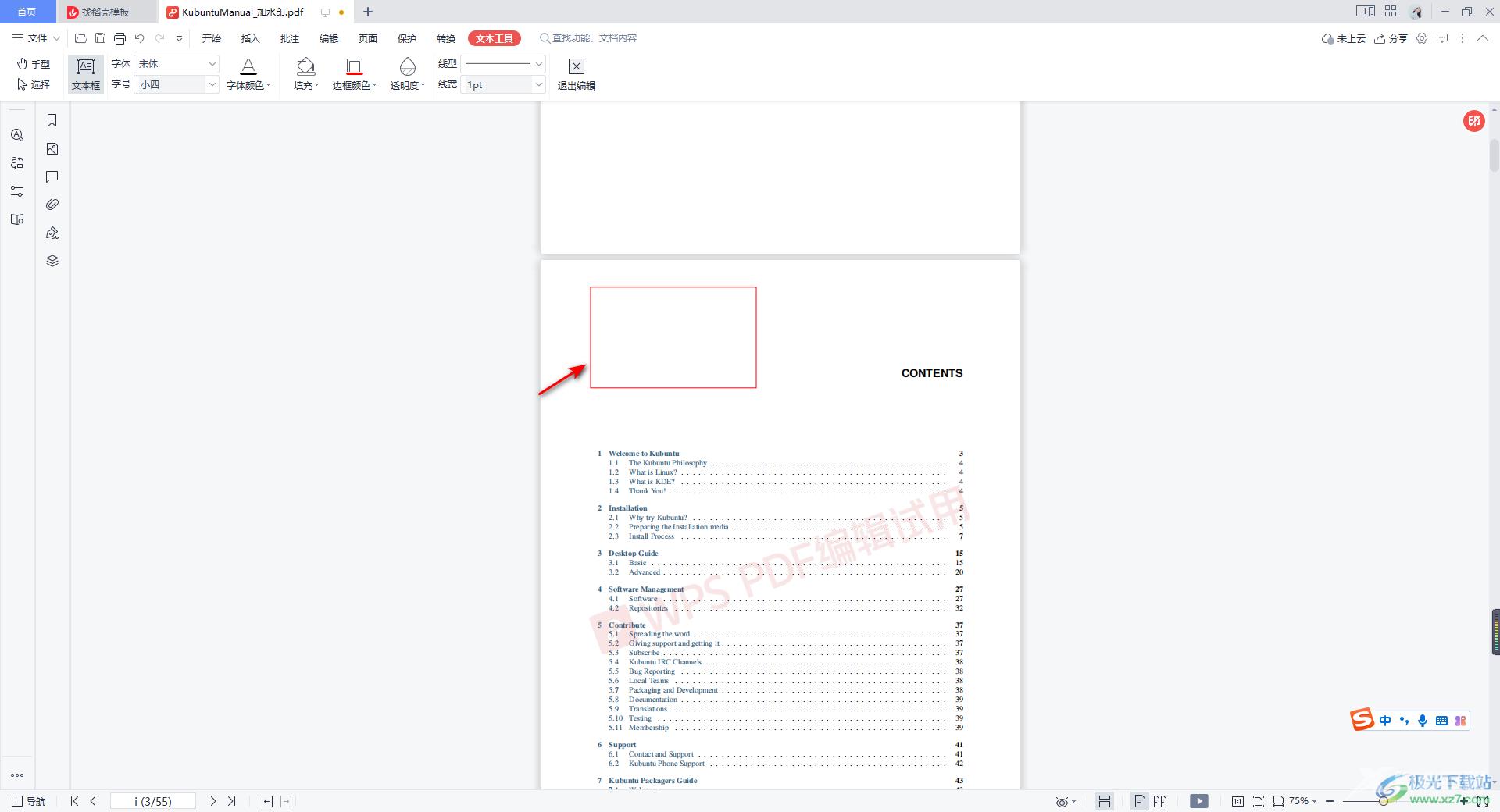Viewport: 1500px width, 812px height.
Task: Toggle the 导航 navigation pane
Action: point(29,801)
